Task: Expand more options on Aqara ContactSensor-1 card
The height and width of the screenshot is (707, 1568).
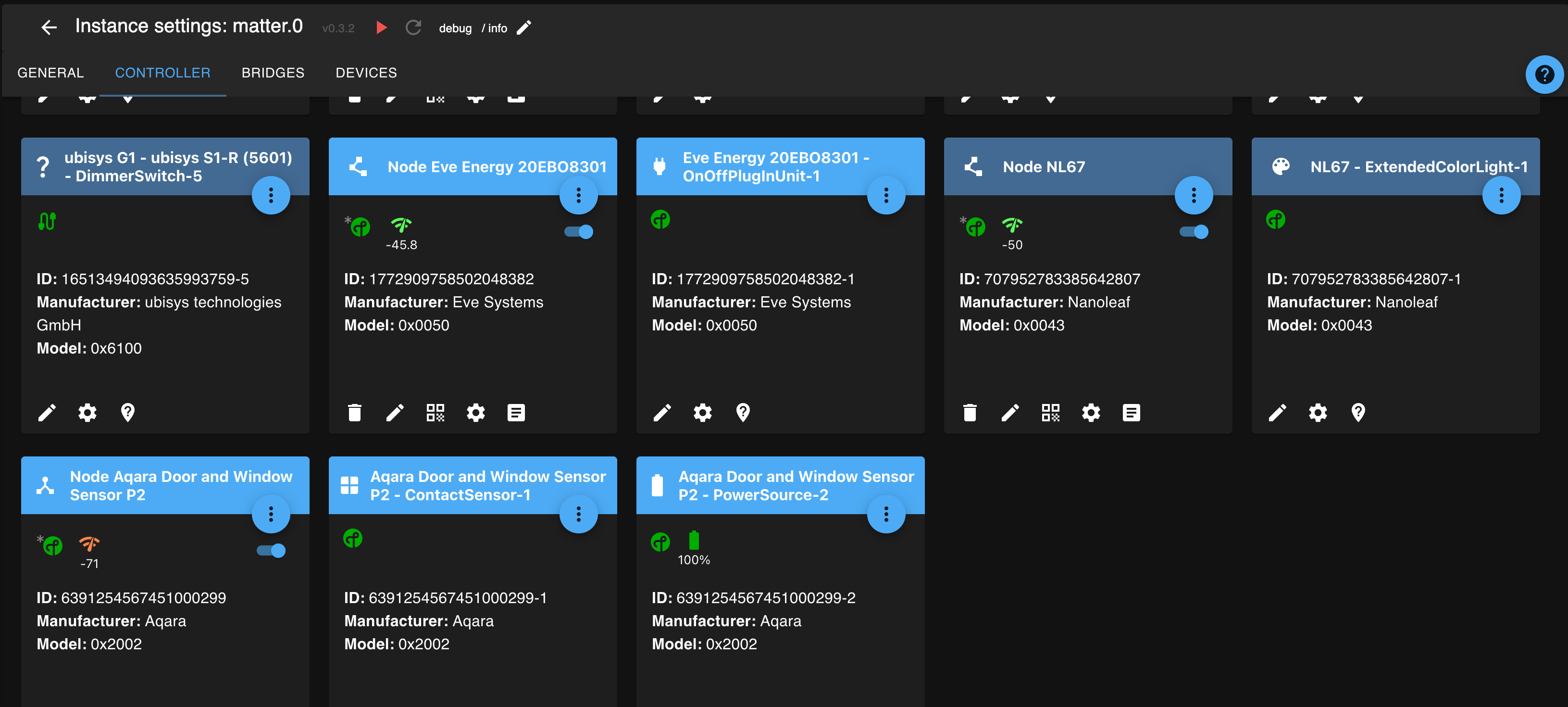Action: (x=578, y=514)
